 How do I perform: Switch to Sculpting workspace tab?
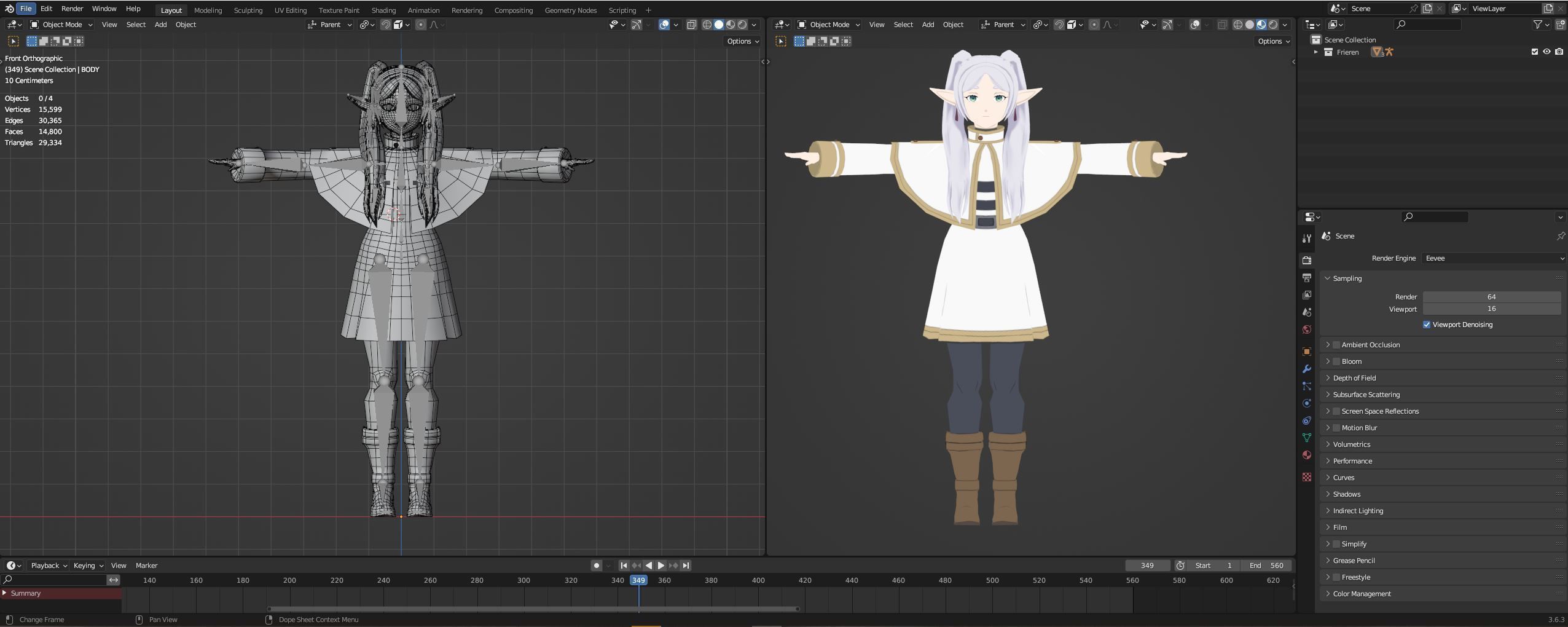pos(248,10)
